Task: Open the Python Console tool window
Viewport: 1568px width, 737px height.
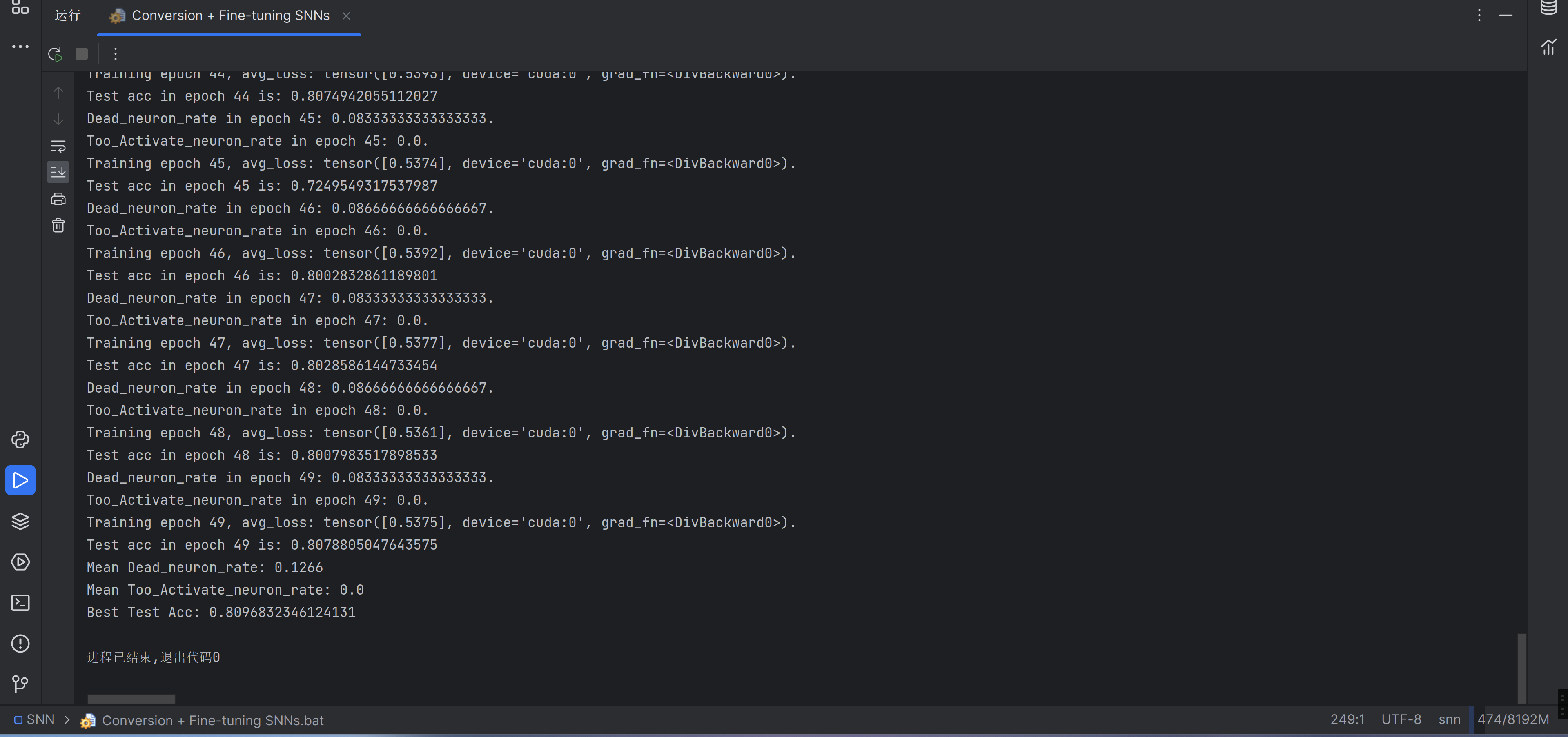Action: point(20,440)
